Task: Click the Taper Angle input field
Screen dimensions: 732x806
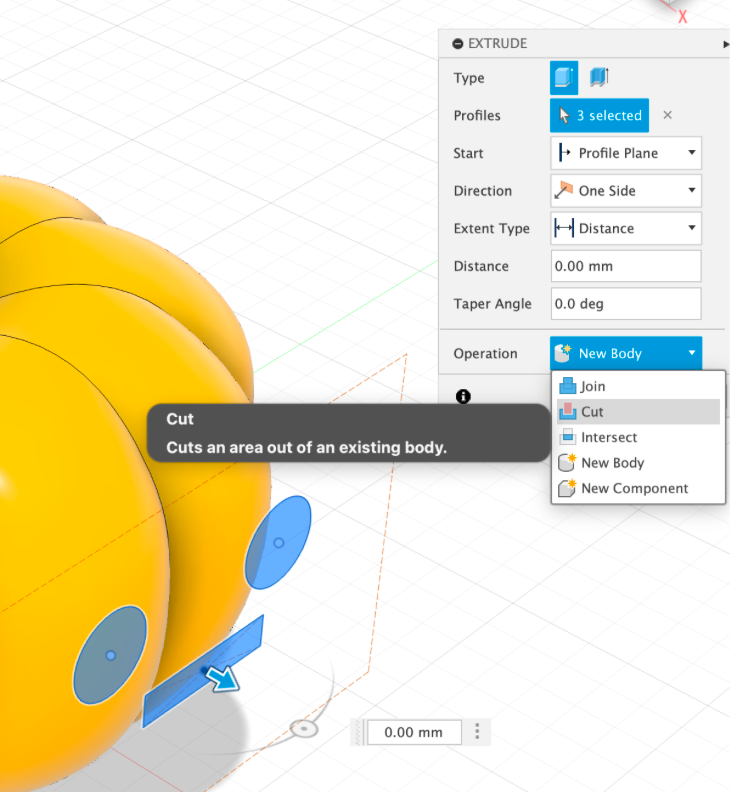Action: point(626,304)
